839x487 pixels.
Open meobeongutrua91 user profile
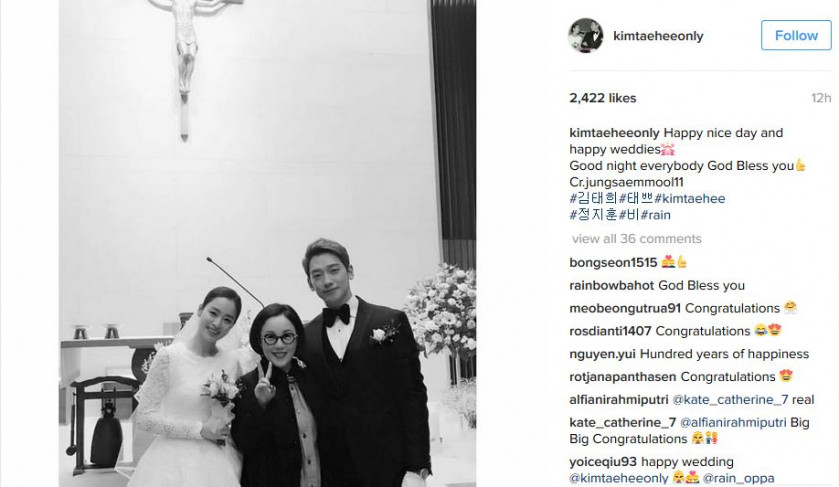625,309
